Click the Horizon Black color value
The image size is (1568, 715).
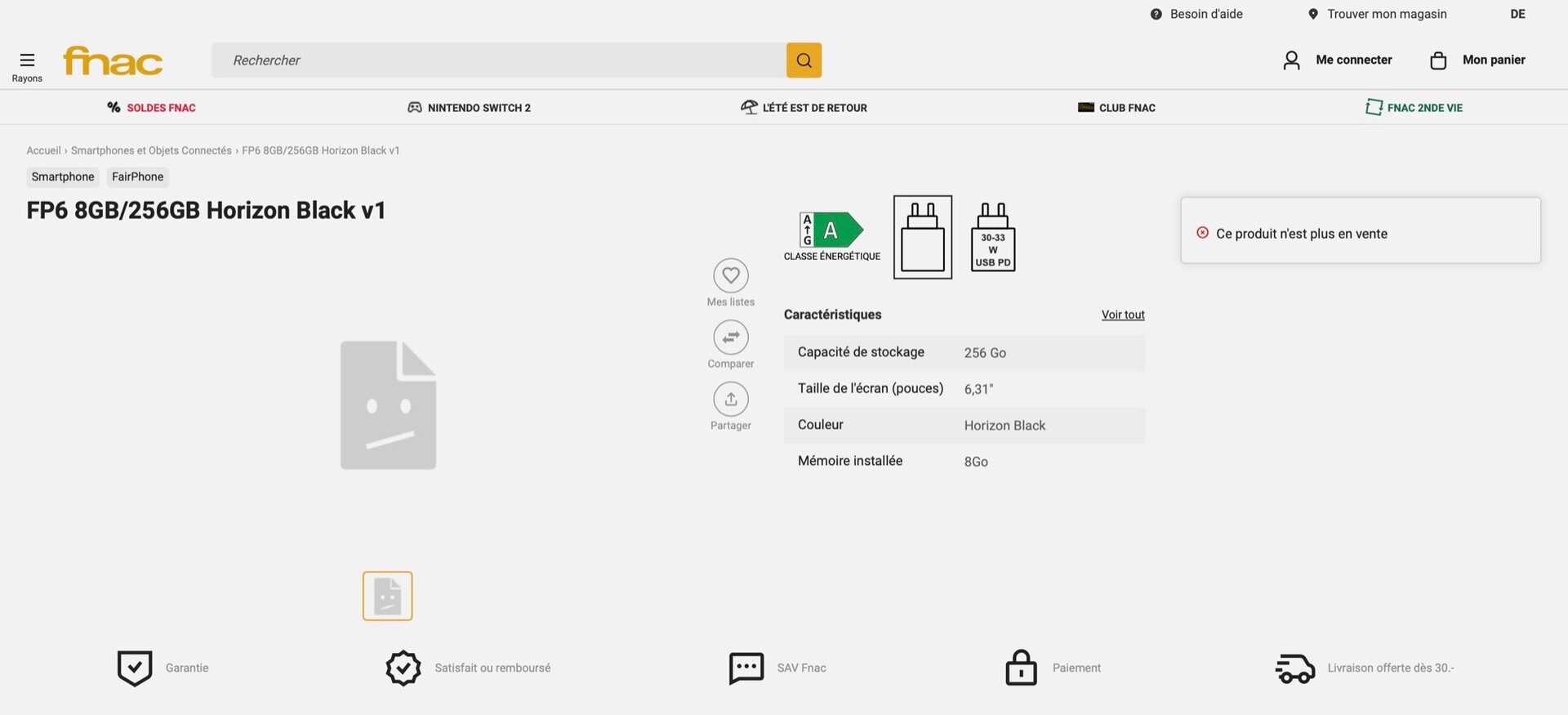pos(1004,426)
